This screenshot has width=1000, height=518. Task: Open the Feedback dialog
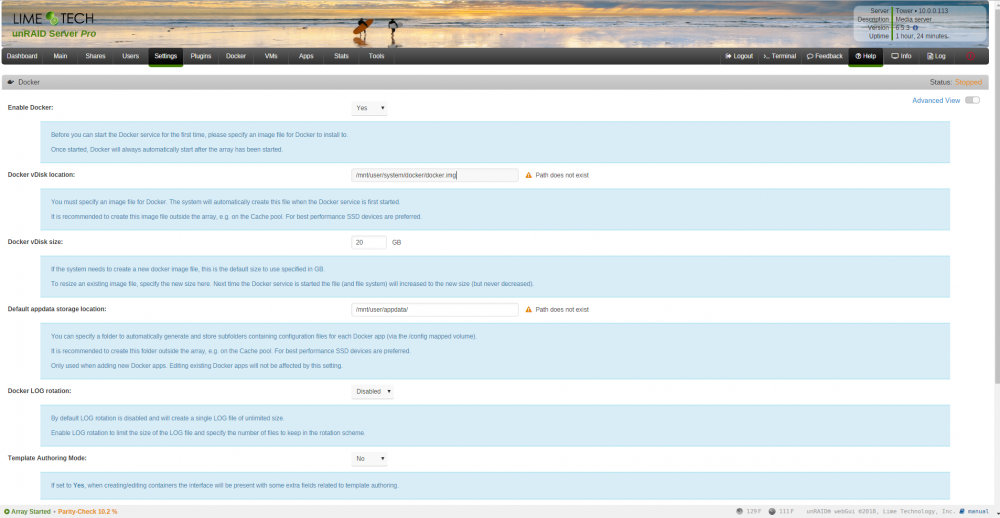click(x=825, y=56)
